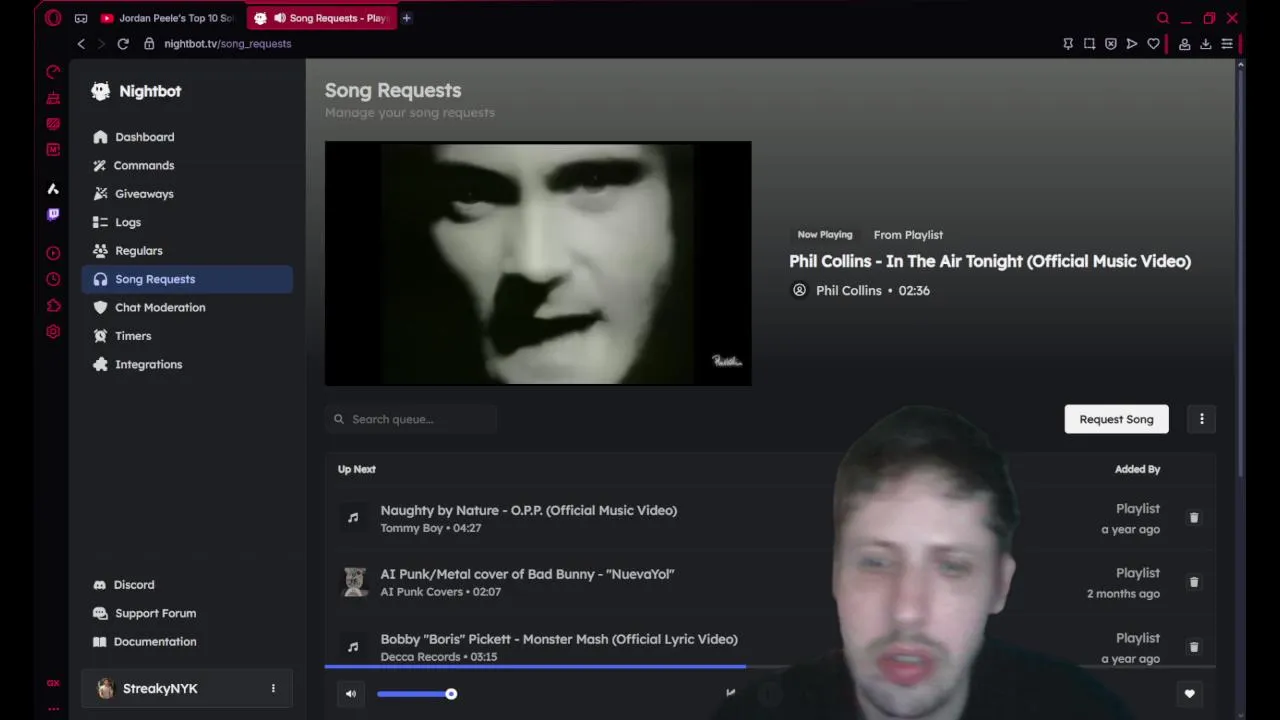Click the StreakyNYK profile avatar
Image resolution: width=1280 pixels, height=720 pixels.
[x=105, y=688]
